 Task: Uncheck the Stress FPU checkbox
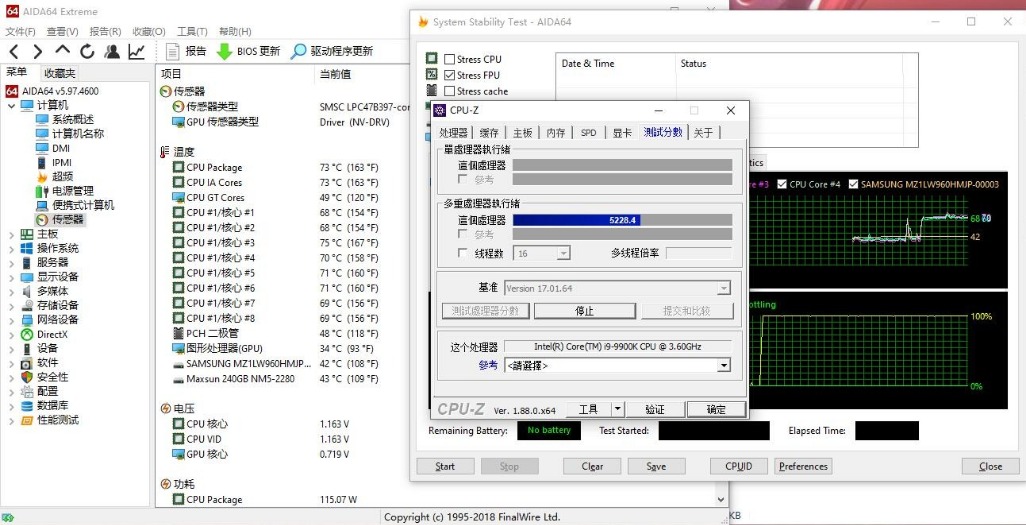(449, 75)
